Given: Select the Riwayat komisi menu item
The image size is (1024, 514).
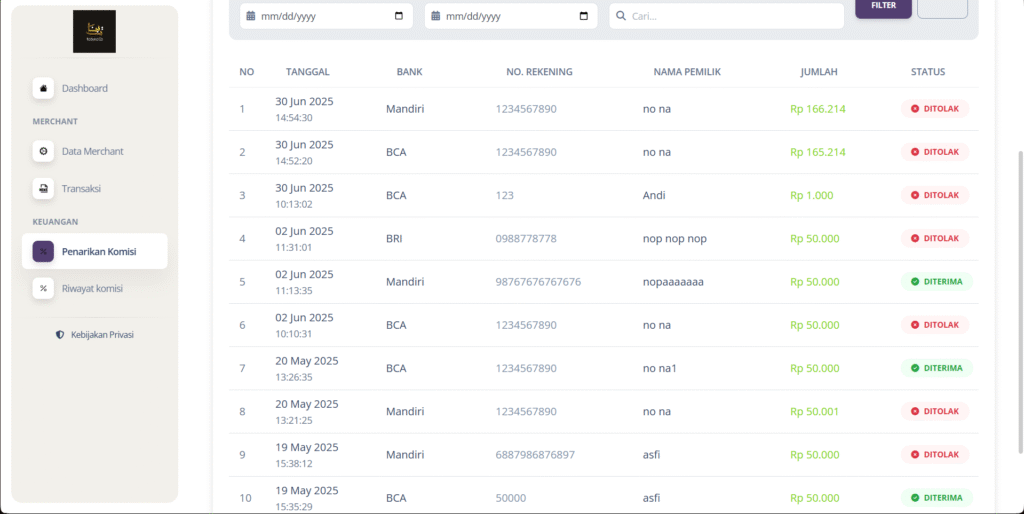Looking at the screenshot, I should click(92, 288).
